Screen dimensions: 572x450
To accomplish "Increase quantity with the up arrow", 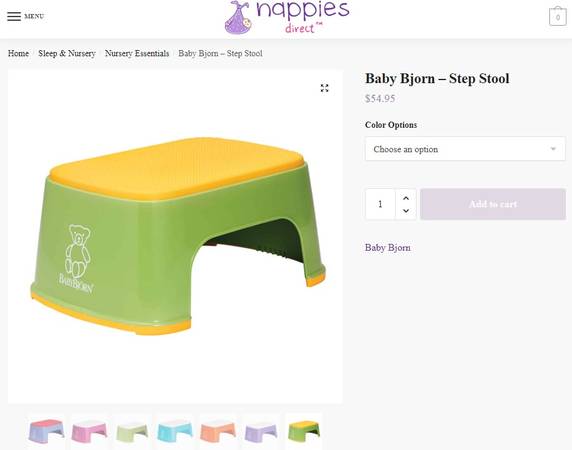I will tap(406, 198).
